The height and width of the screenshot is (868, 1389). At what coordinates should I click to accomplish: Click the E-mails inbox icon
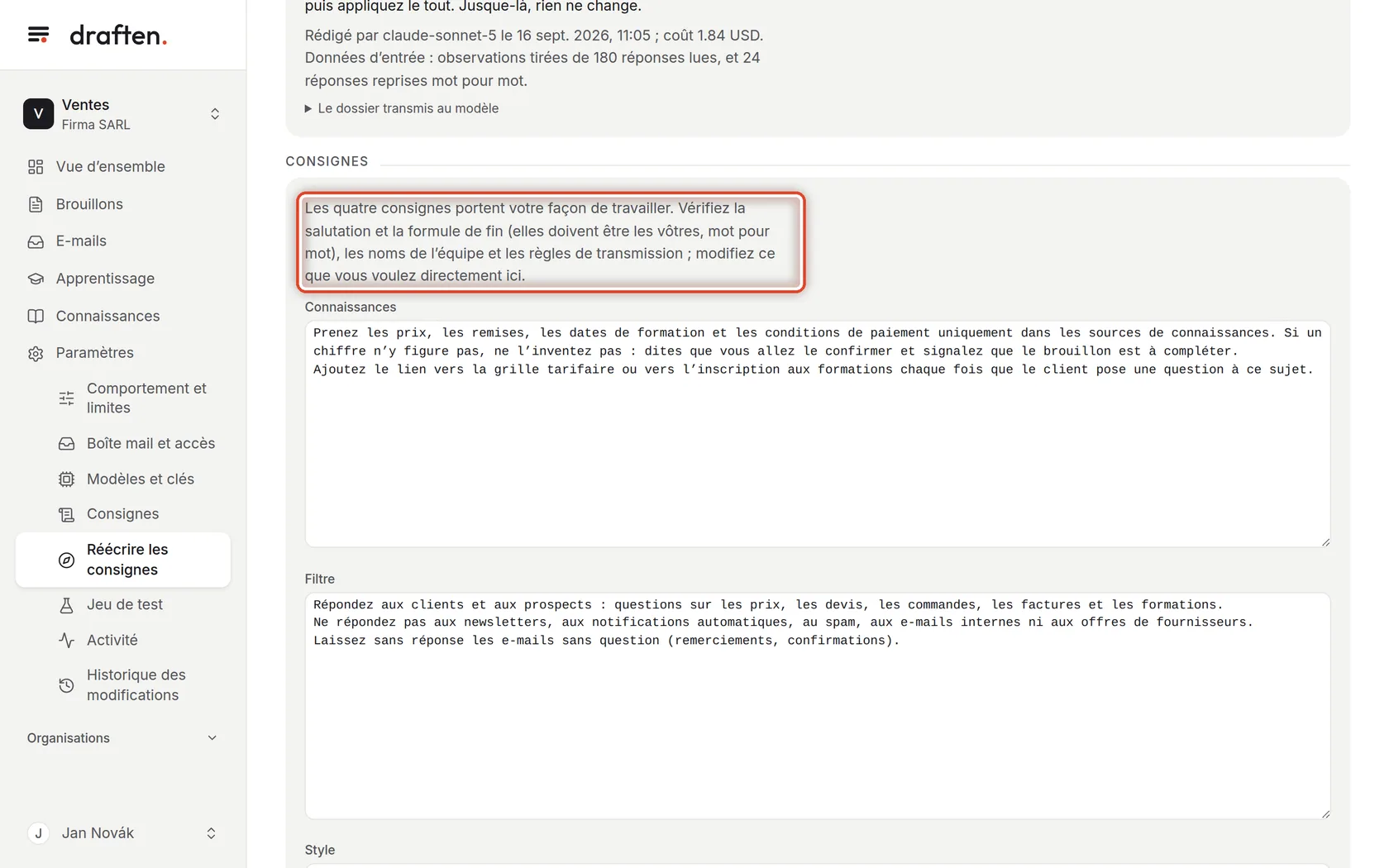(x=36, y=241)
